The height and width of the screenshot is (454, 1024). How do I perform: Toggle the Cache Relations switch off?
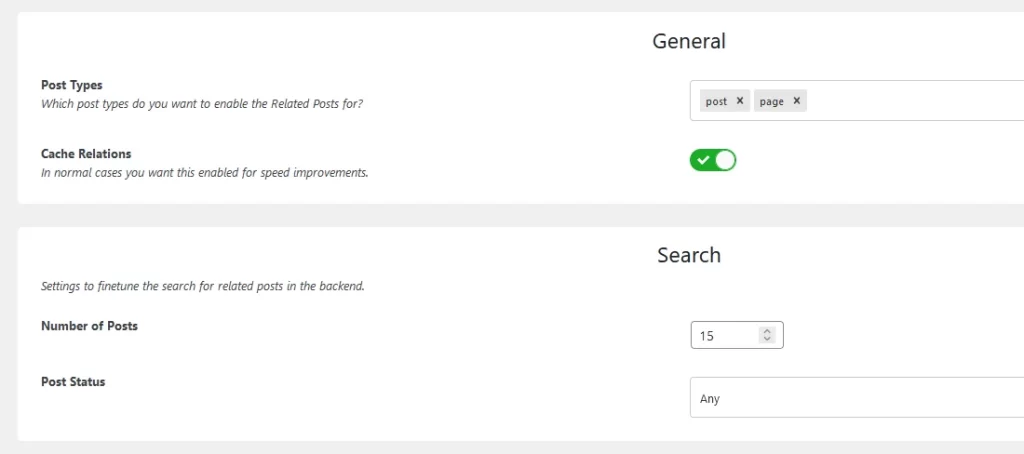[712, 160]
